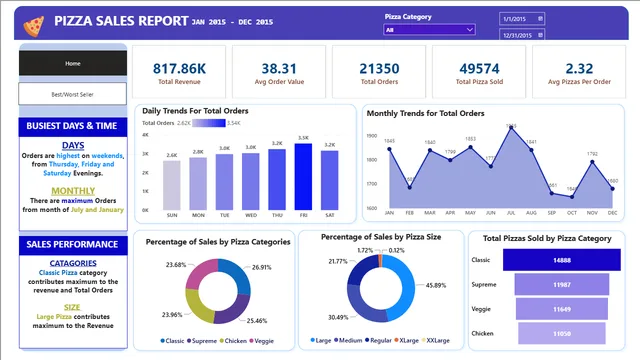
Task: Select the Avg Order Value 38.31 card
Action: (279, 72)
